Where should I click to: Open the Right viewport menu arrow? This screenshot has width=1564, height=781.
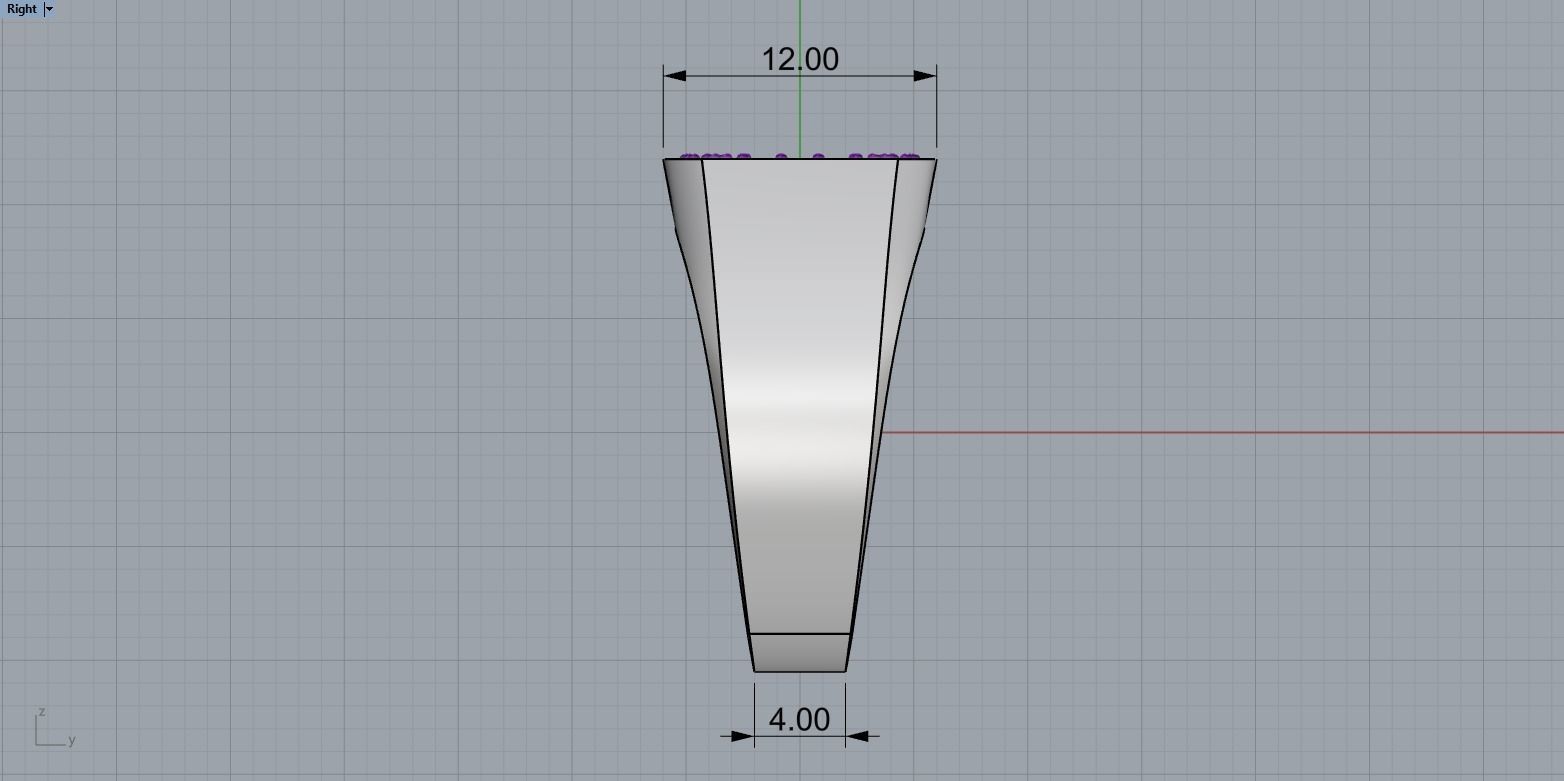pyautogui.click(x=49, y=9)
